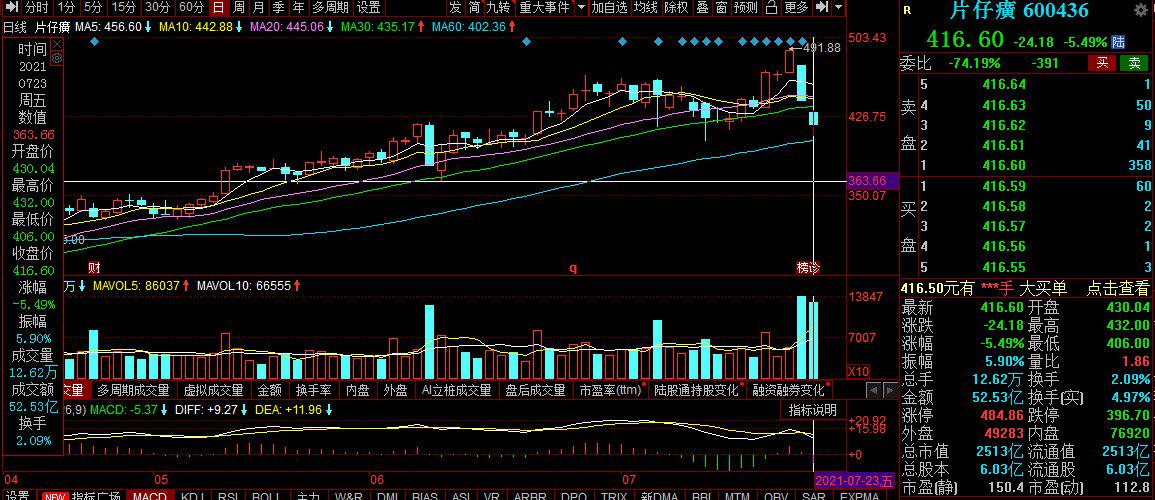This screenshot has width=1155, height=500.
Task: Switch to 月 monthly chart
Action: click(259, 8)
